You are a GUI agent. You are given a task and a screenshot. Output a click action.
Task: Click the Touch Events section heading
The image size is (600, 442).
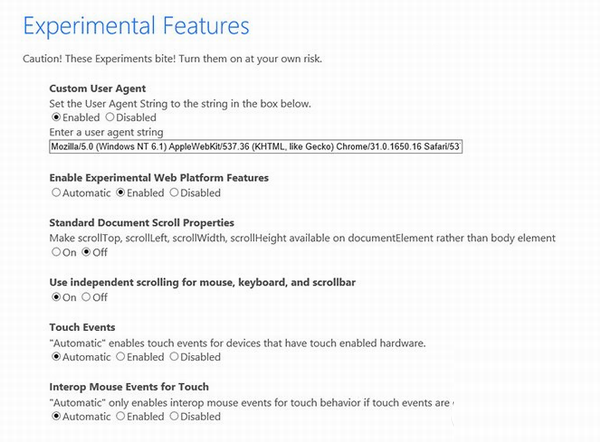(82, 327)
